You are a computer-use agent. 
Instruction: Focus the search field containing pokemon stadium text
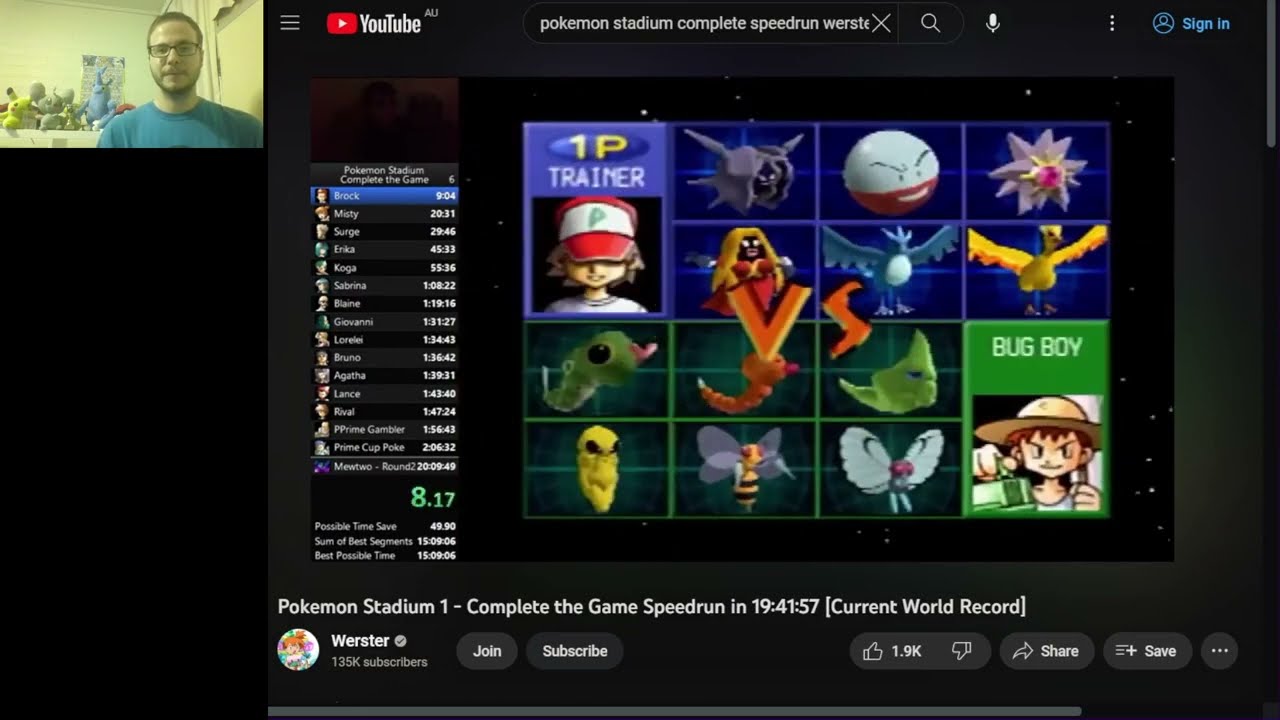click(704, 23)
